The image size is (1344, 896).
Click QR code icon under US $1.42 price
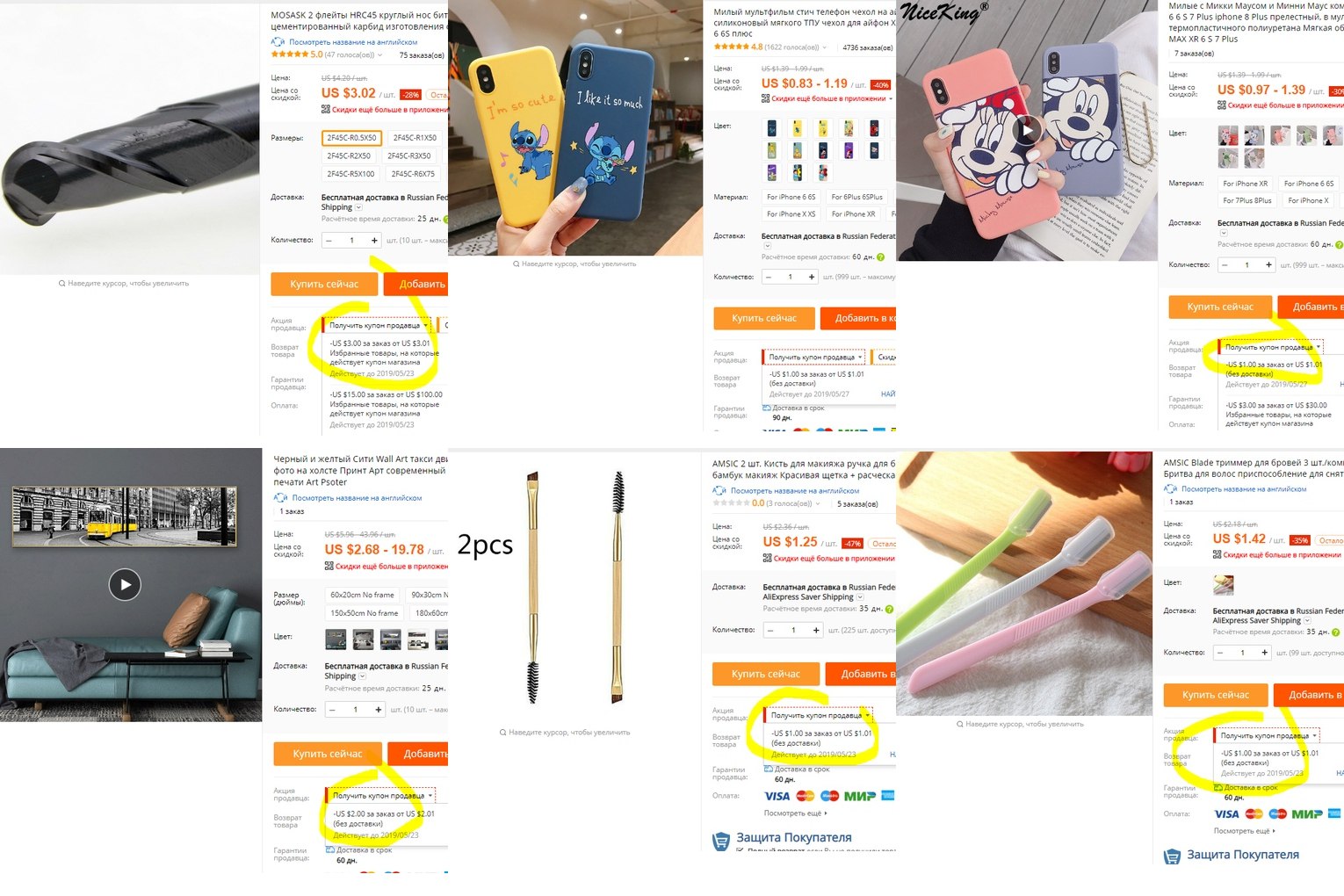[x=1217, y=554]
